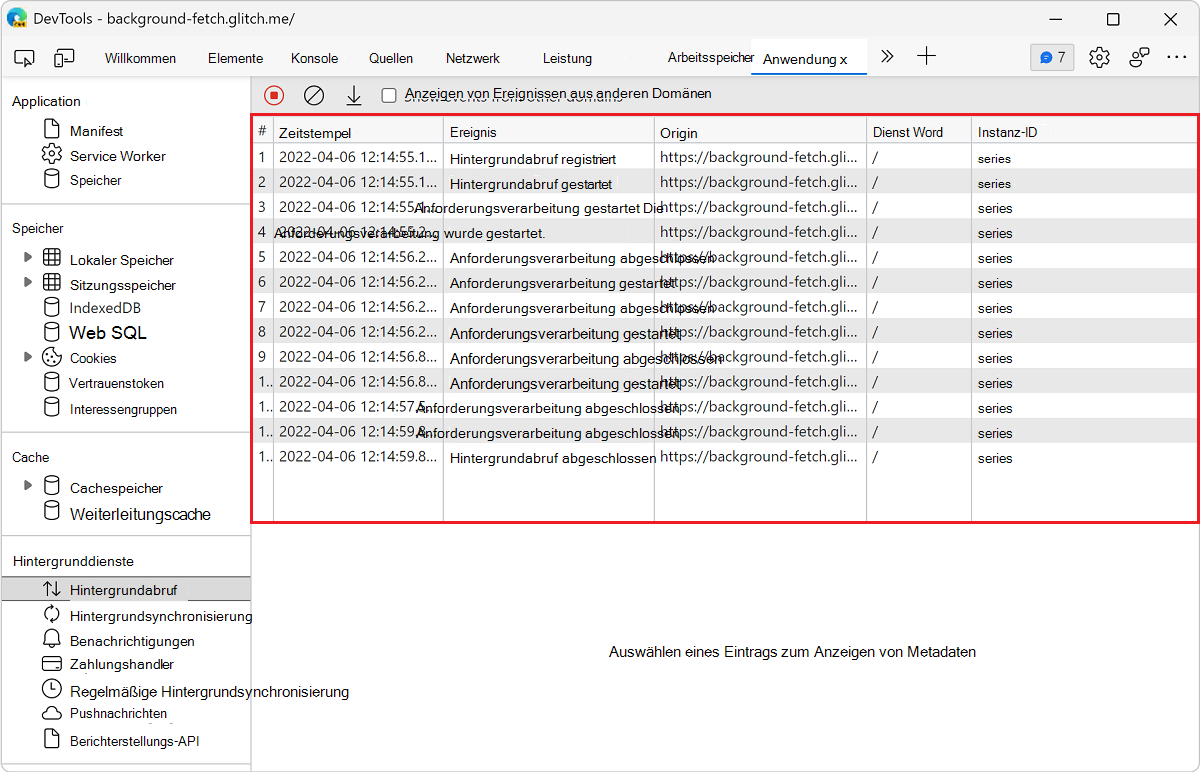
Task: Select Hintergrundsynchronisierung in sidebar
Action: tap(160, 616)
